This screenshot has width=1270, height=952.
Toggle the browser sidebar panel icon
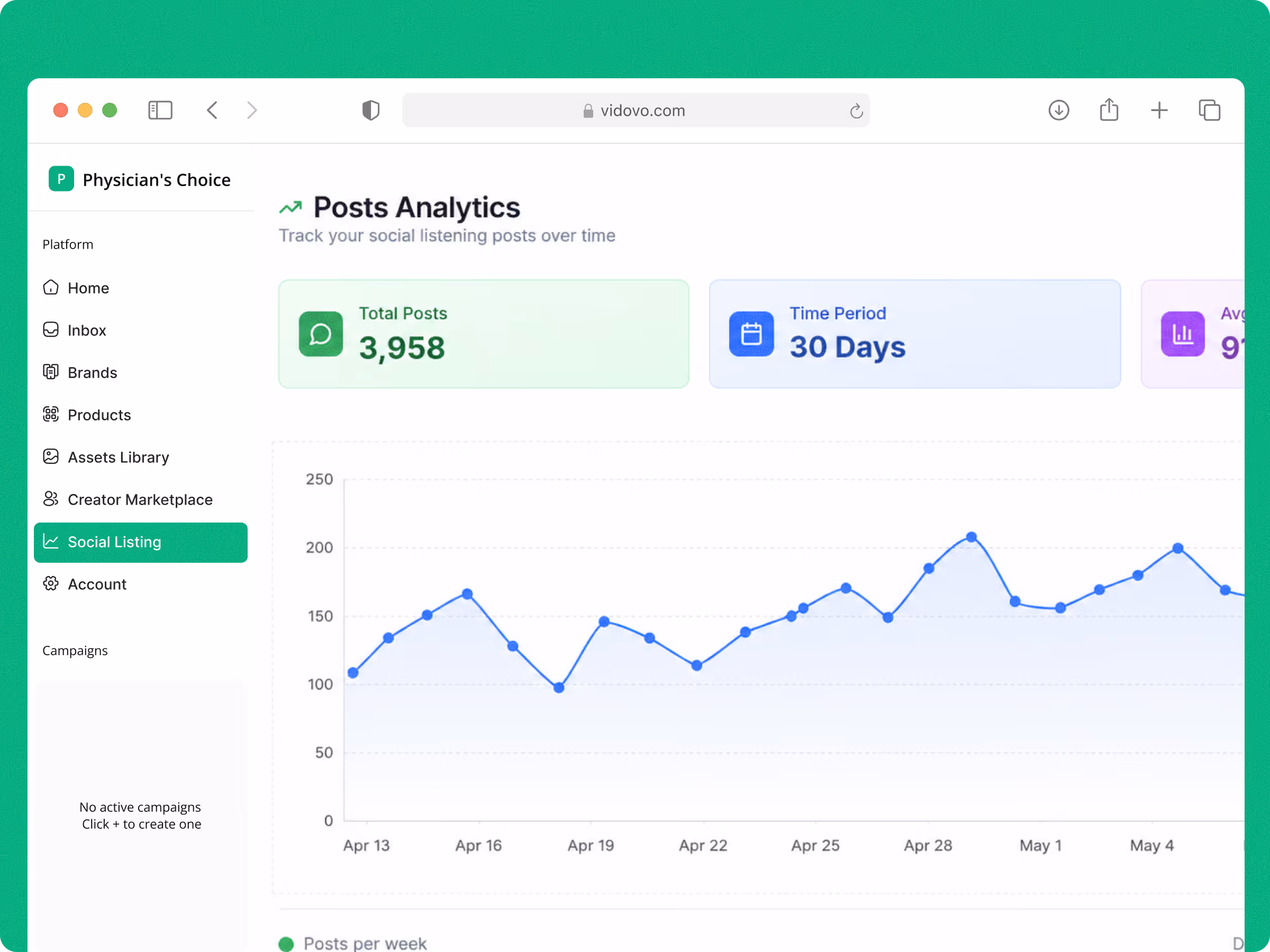(x=160, y=110)
